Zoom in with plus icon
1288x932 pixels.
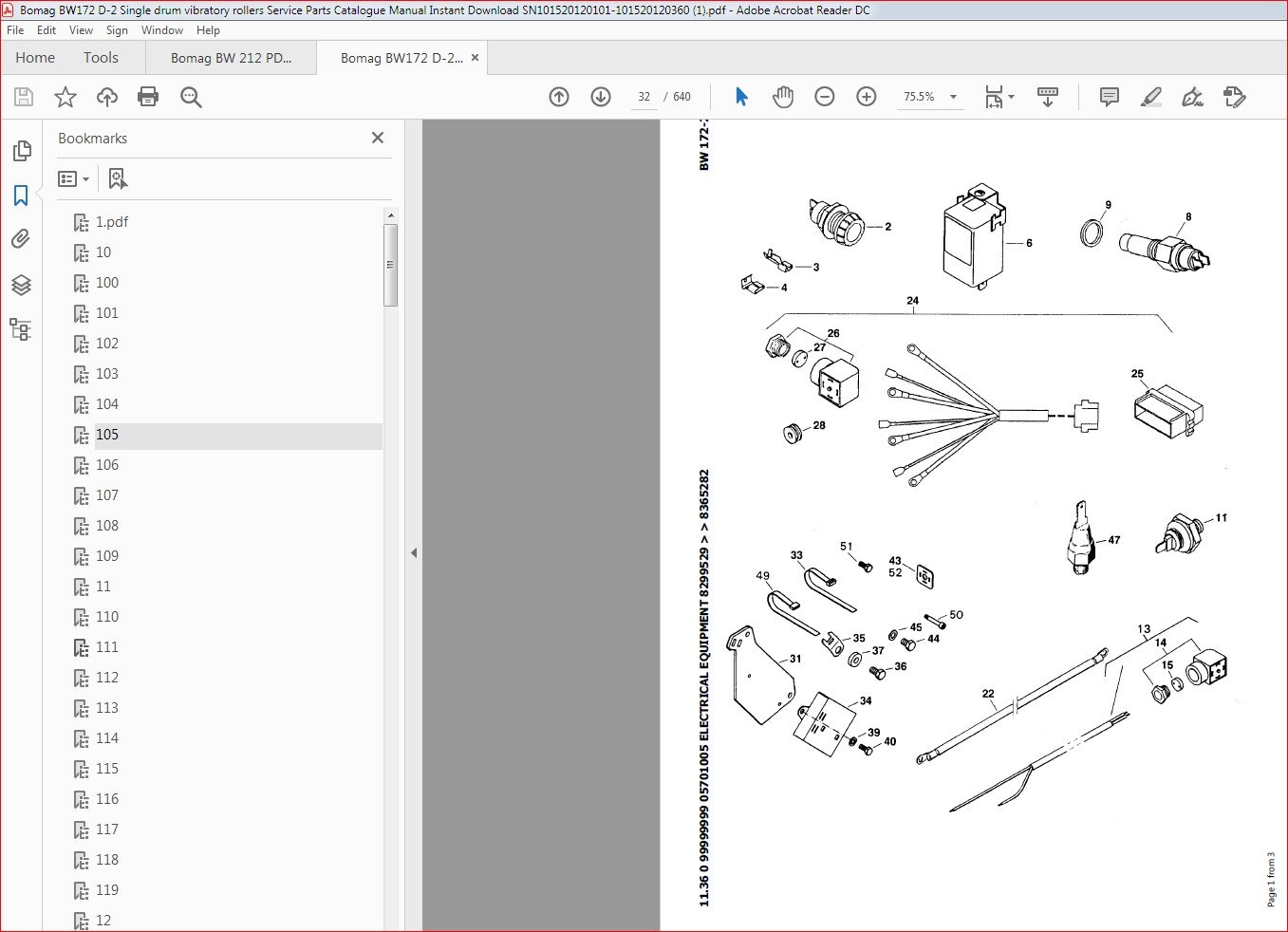[x=867, y=97]
